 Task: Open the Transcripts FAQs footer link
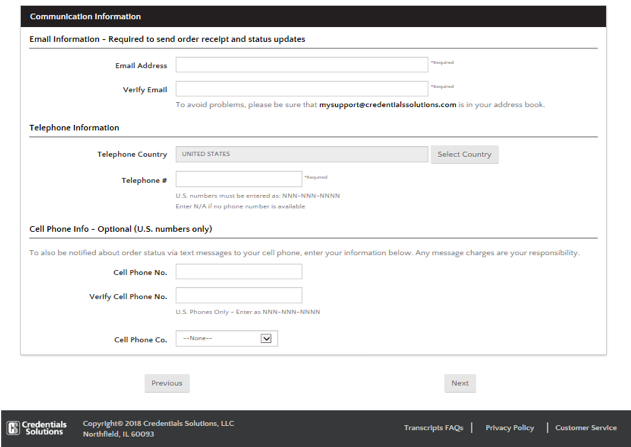click(433, 428)
